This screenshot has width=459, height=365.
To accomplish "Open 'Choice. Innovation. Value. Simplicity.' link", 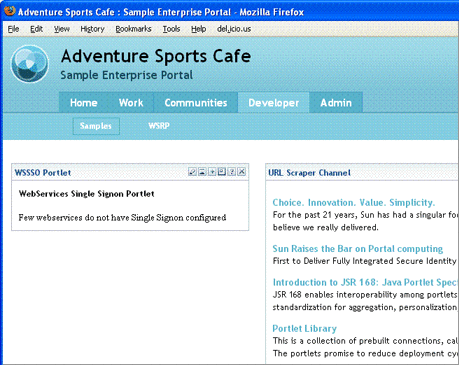I will pos(354,203).
